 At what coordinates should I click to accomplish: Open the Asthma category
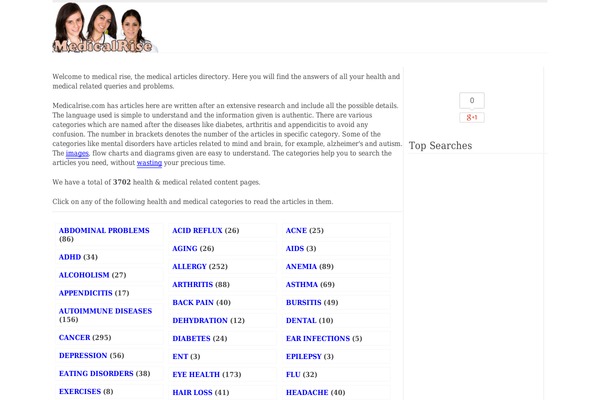302,285
